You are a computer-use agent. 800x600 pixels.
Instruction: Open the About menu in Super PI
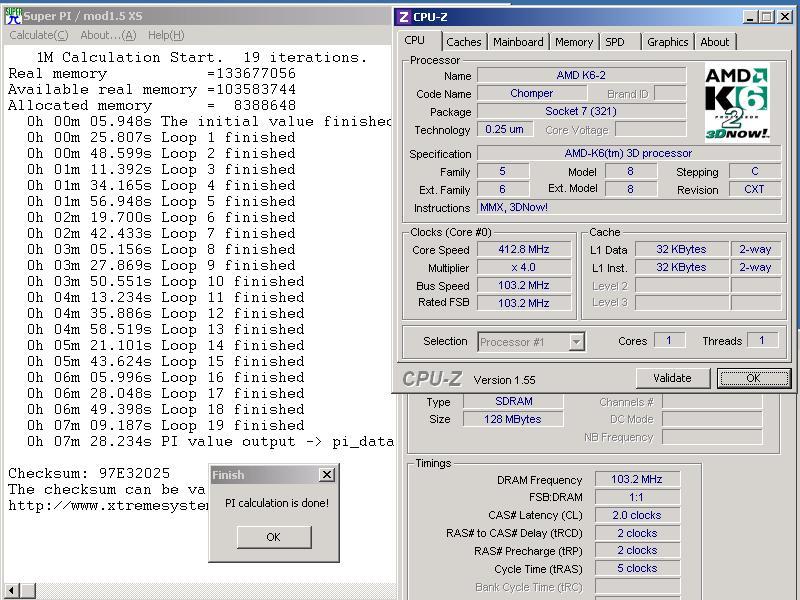click(x=108, y=35)
